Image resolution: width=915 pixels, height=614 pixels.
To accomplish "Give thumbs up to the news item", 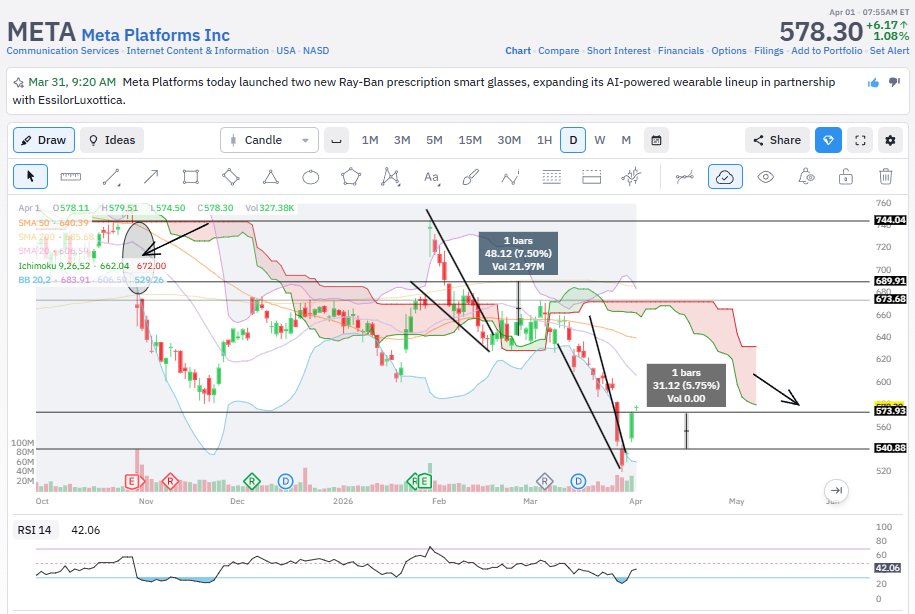I will pos(873,83).
